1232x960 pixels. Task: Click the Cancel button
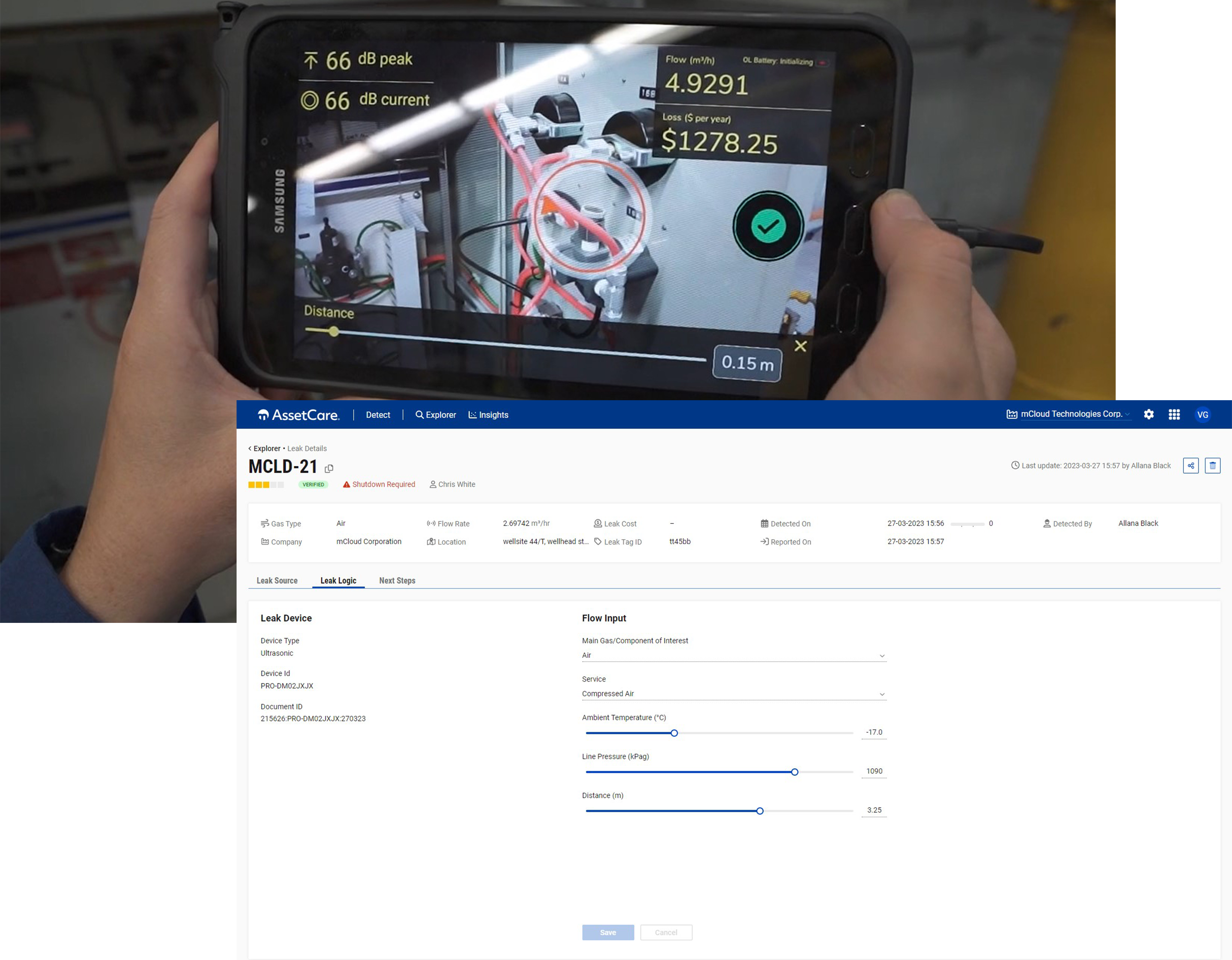[x=666, y=932]
